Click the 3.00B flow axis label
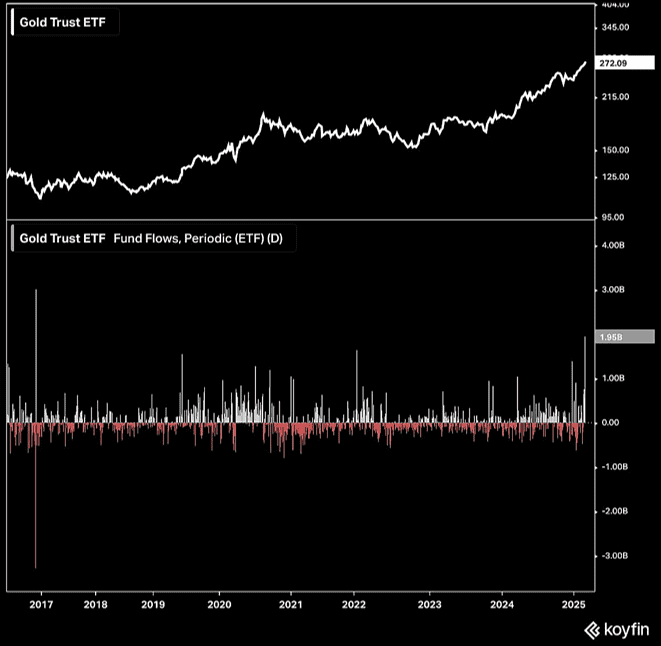This screenshot has width=661, height=646. pos(613,290)
